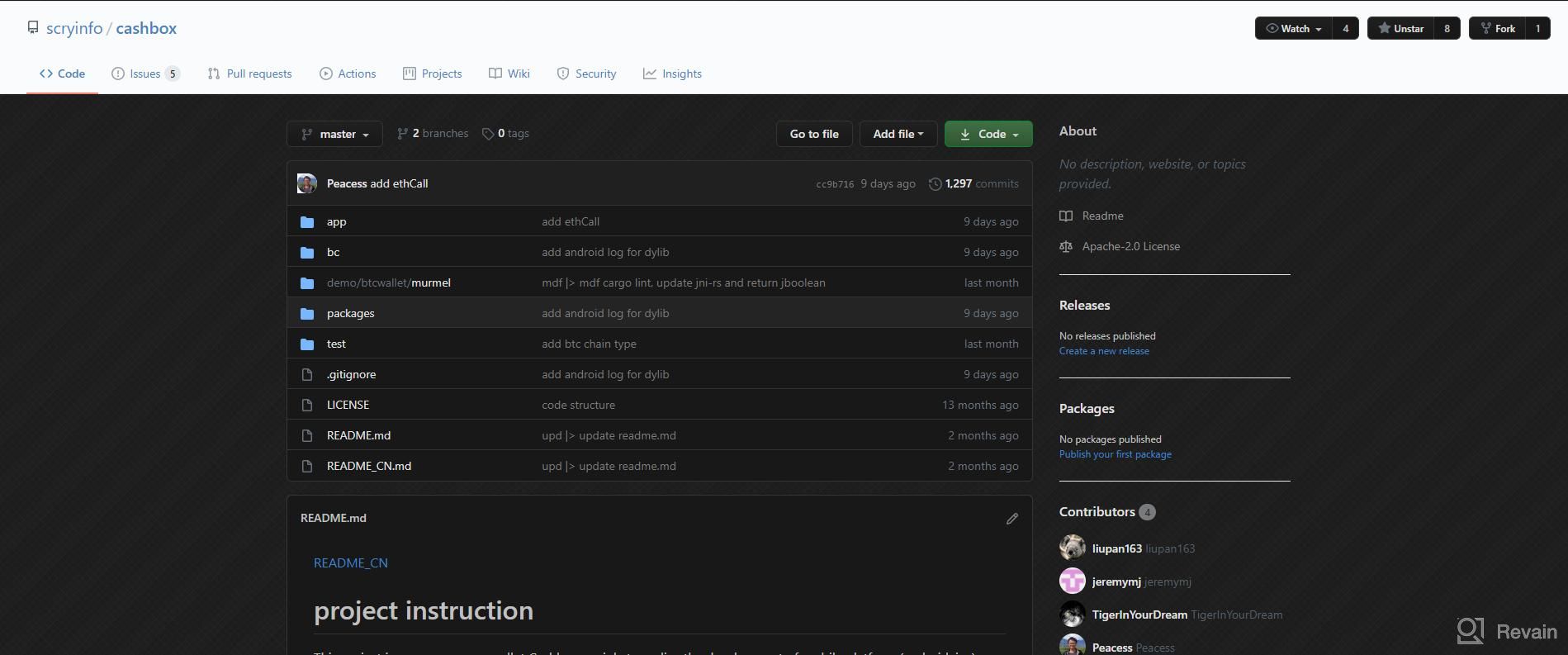The height and width of the screenshot is (655, 1568).
Task: View the 1,297 commits history
Action: pyautogui.click(x=973, y=183)
